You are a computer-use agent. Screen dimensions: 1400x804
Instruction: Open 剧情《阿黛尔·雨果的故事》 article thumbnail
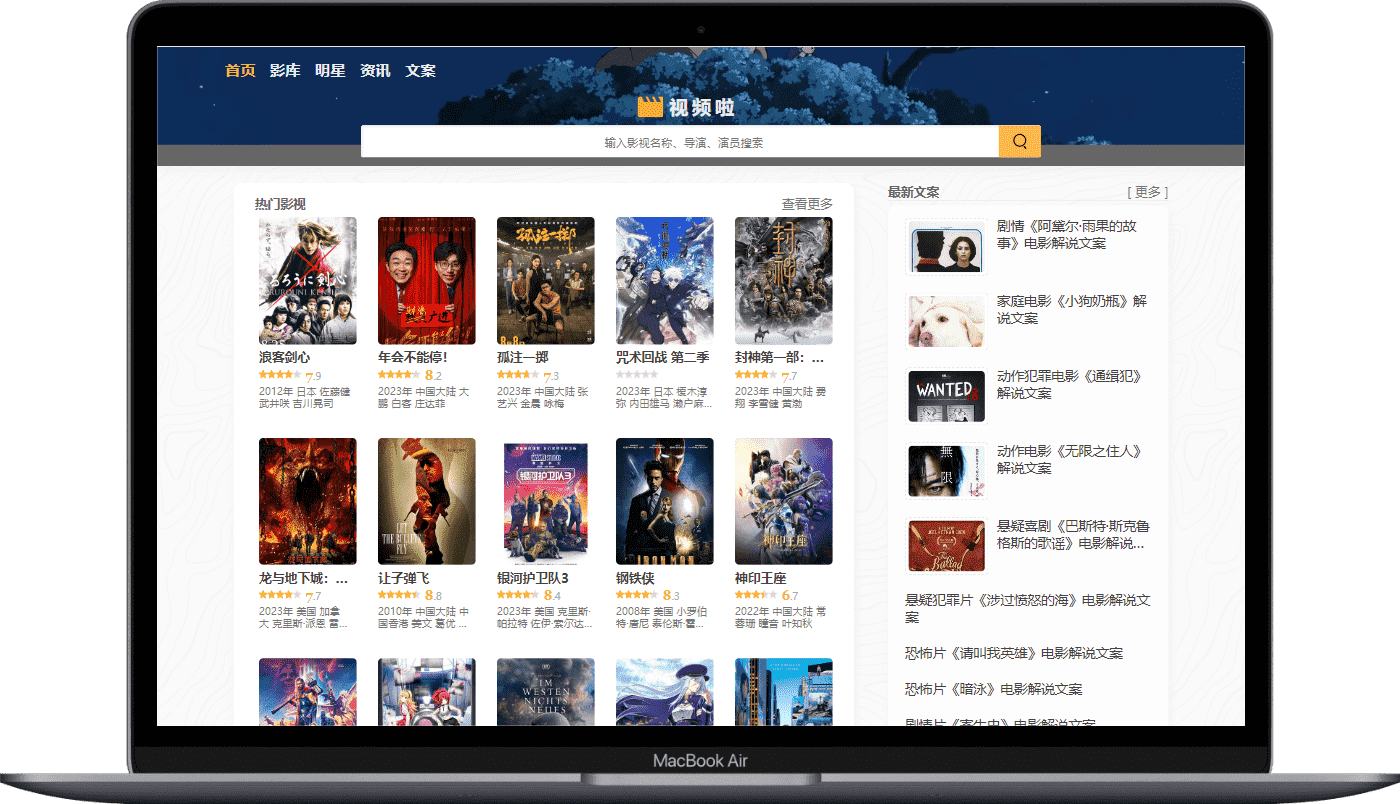946,246
